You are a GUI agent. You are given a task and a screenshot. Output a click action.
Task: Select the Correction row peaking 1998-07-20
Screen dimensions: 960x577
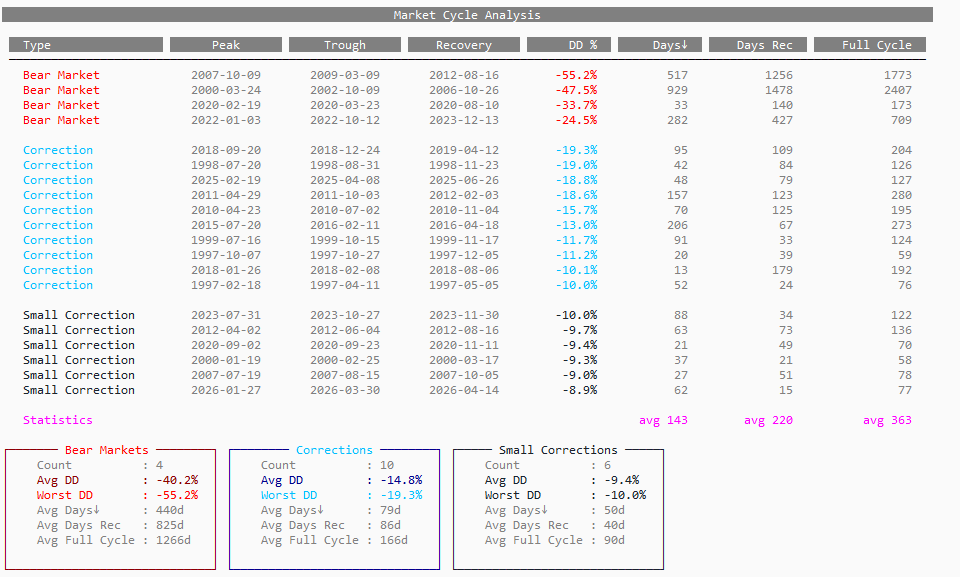(x=467, y=165)
